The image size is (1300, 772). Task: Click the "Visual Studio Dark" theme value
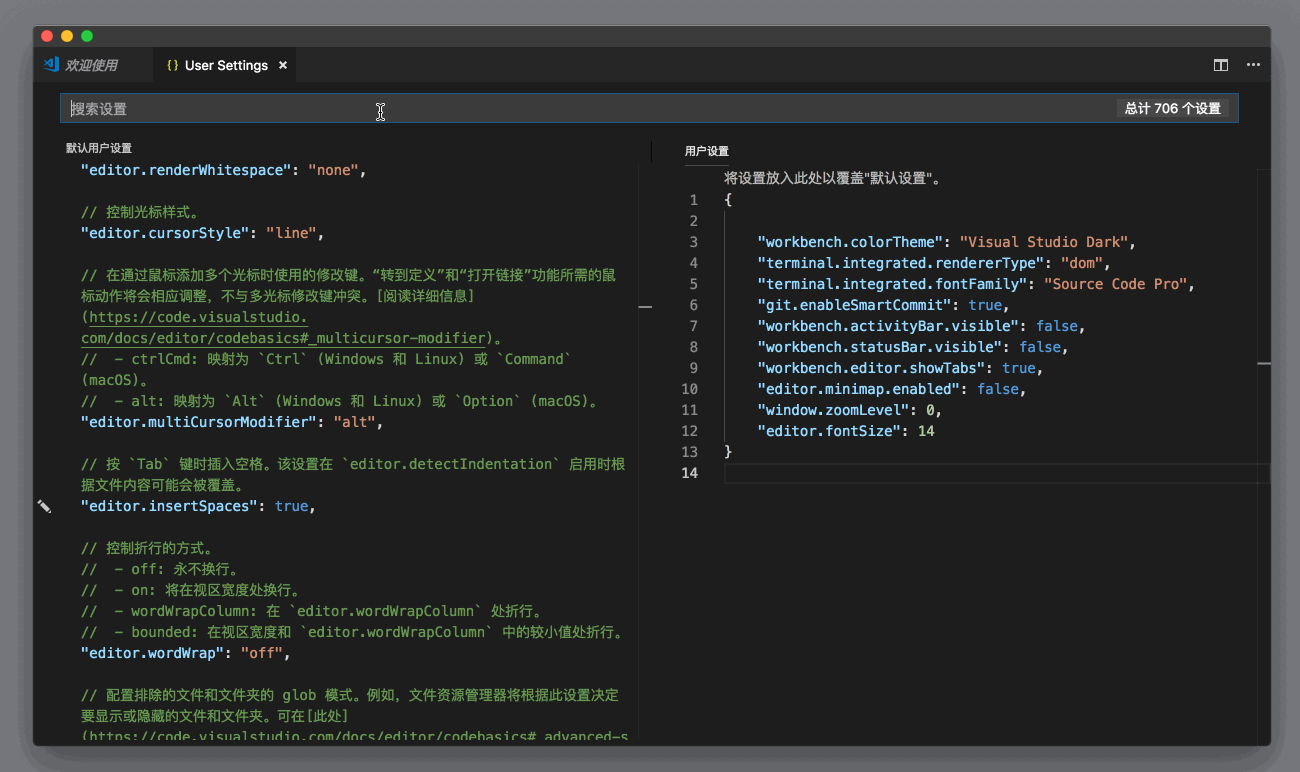click(x=1043, y=242)
